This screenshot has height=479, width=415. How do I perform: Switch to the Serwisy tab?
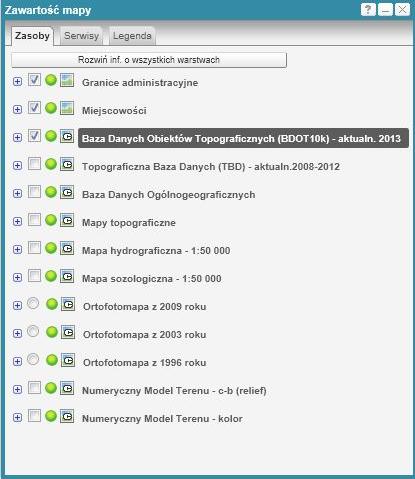click(x=81, y=36)
